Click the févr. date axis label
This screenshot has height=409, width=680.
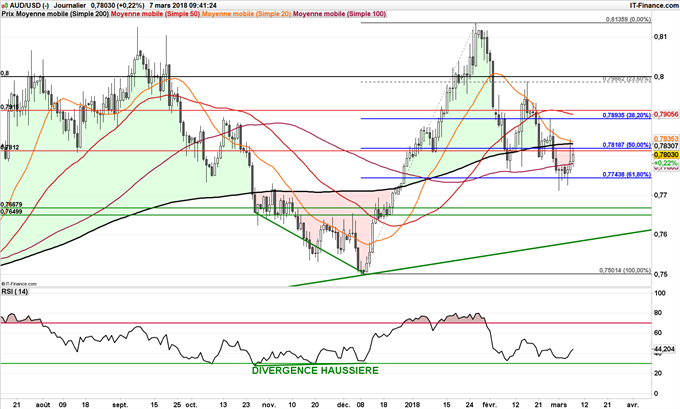tap(491, 405)
